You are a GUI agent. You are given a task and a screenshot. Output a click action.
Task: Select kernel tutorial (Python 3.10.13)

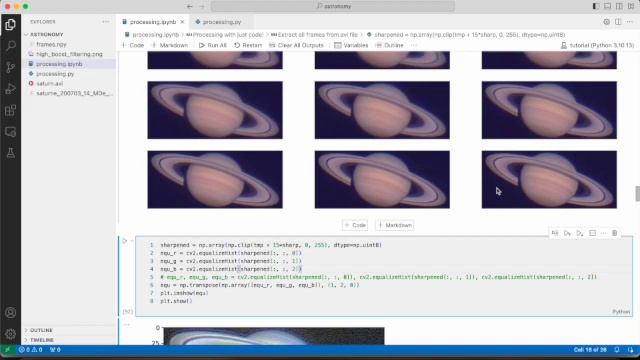(598, 45)
